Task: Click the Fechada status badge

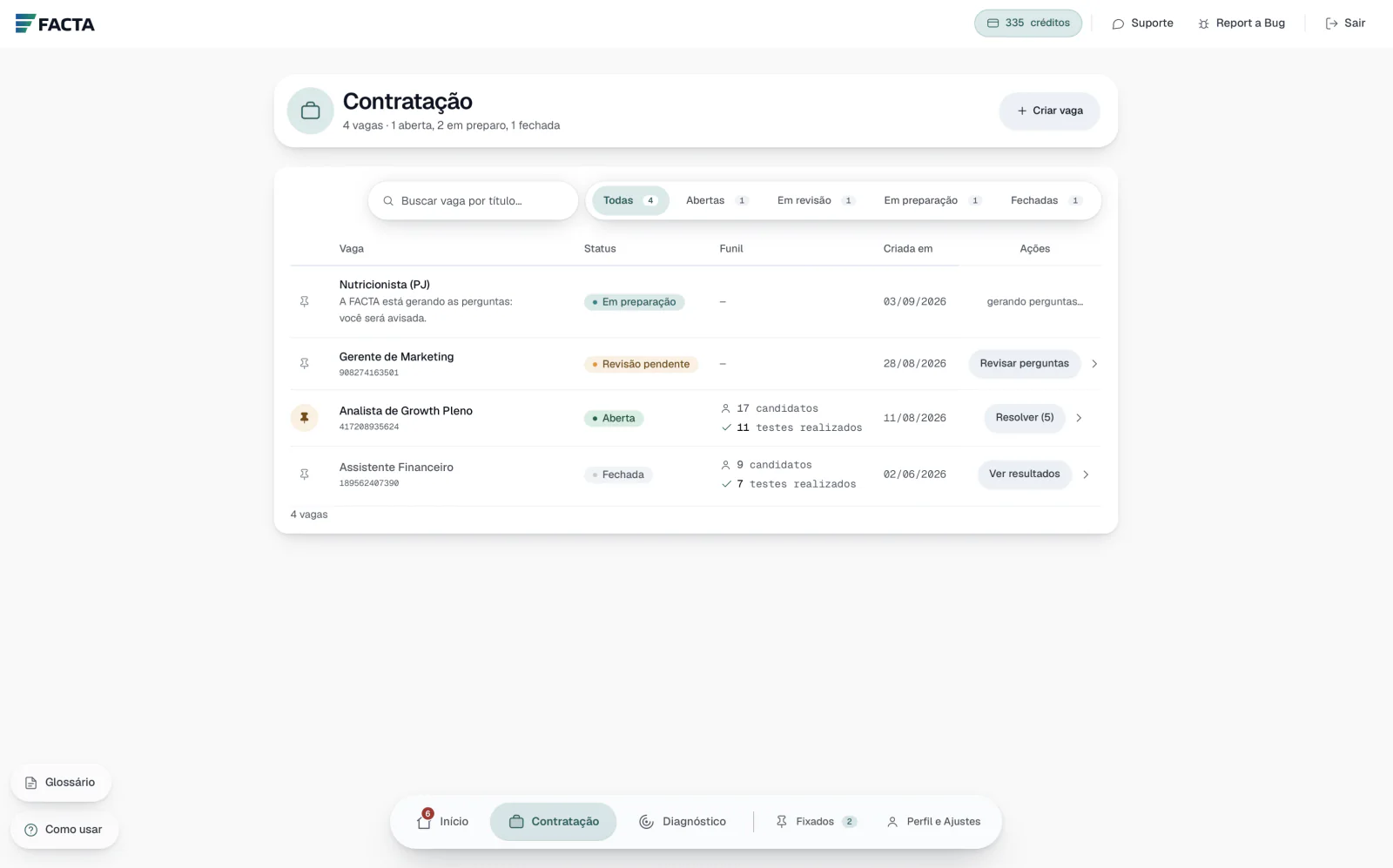Action: click(x=619, y=475)
